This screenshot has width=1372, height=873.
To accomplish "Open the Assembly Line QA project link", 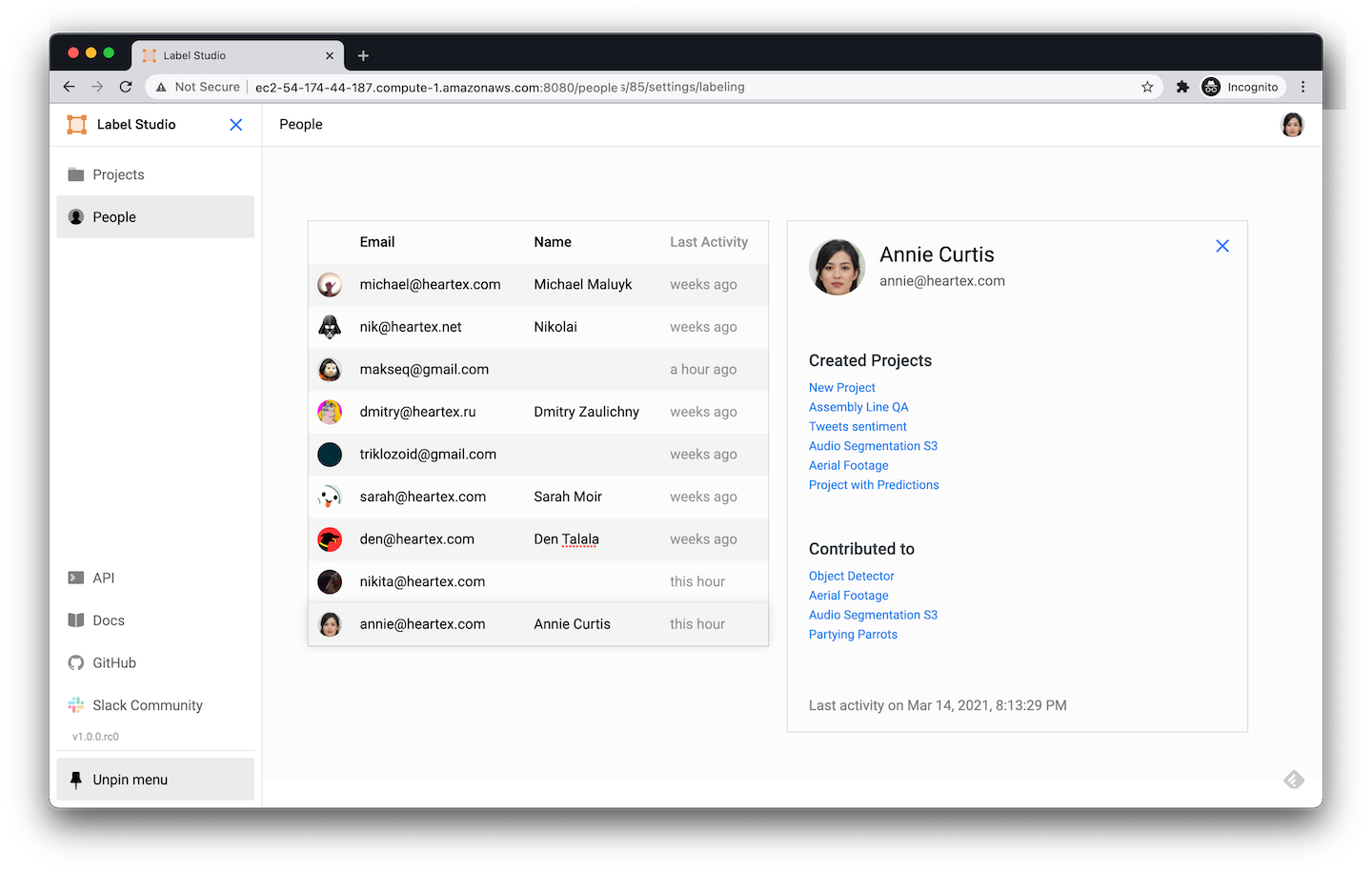I will point(857,407).
